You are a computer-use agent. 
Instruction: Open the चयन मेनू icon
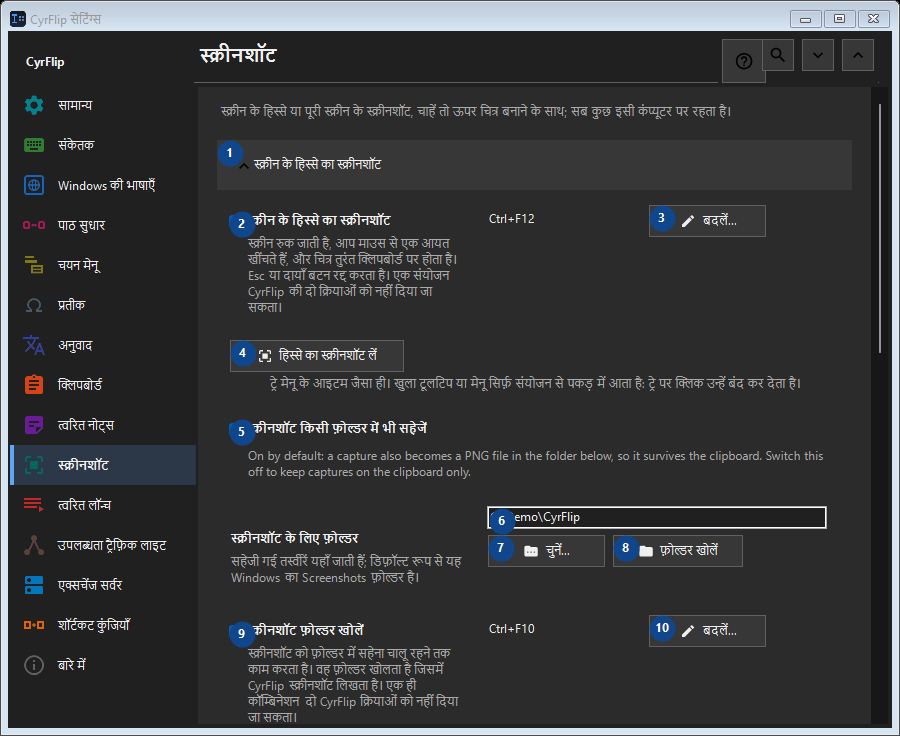click(34, 265)
